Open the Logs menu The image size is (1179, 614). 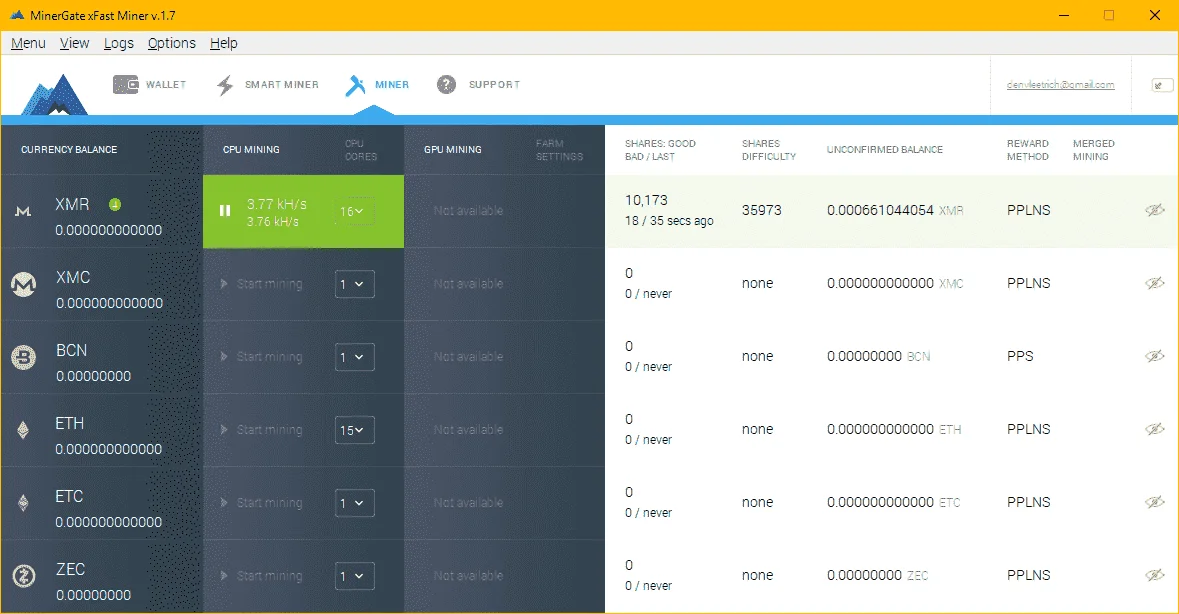[x=119, y=44]
